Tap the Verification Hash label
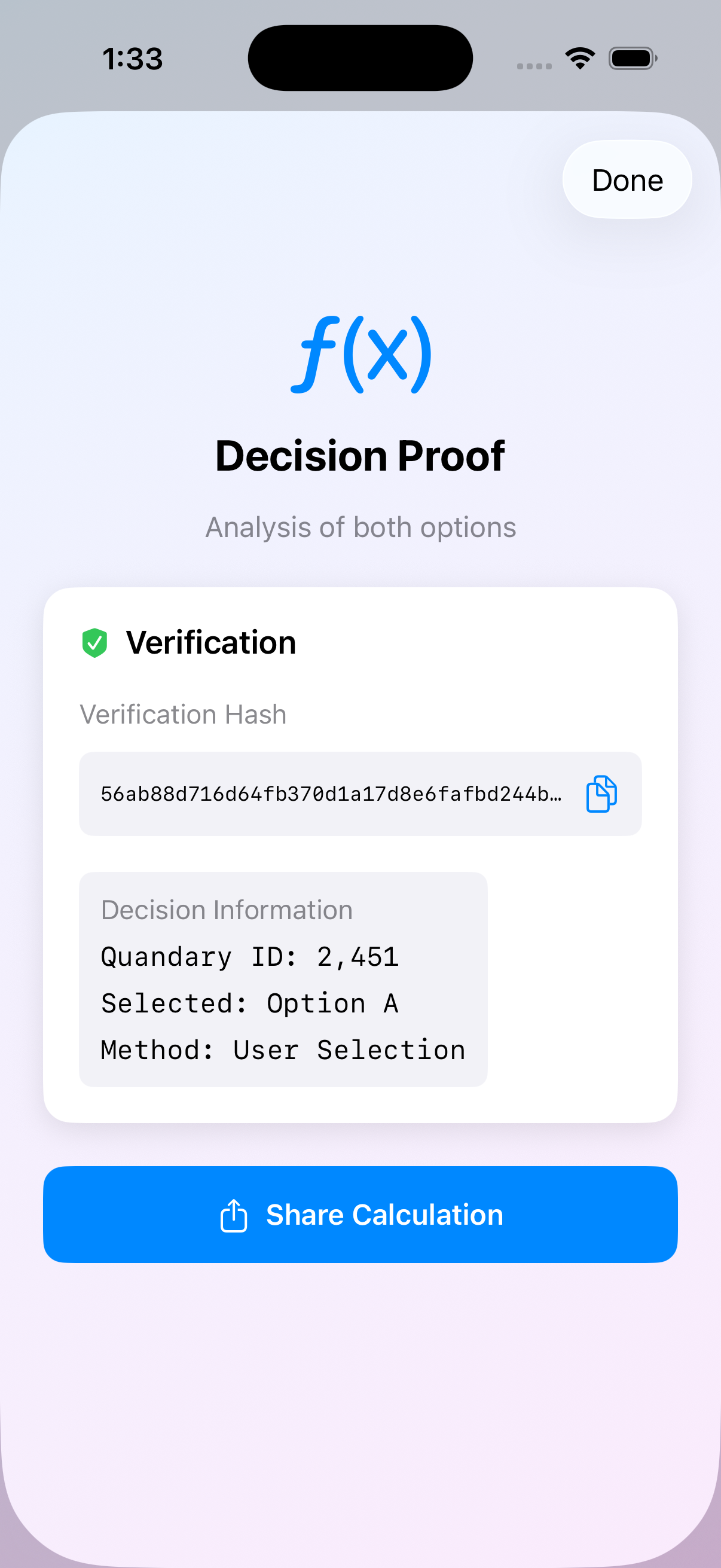The height and width of the screenshot is (1568, 721). [182, 715]
